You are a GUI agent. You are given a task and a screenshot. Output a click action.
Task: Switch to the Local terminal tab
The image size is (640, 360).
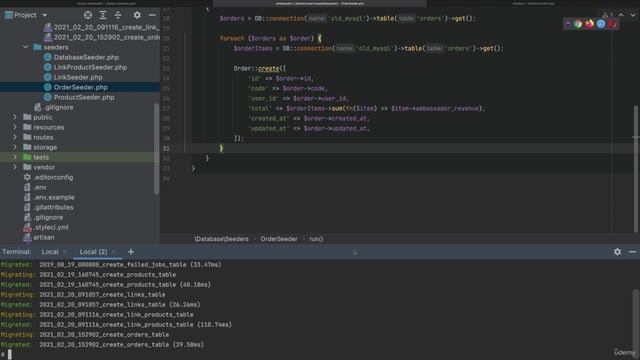tap(50, 252)
